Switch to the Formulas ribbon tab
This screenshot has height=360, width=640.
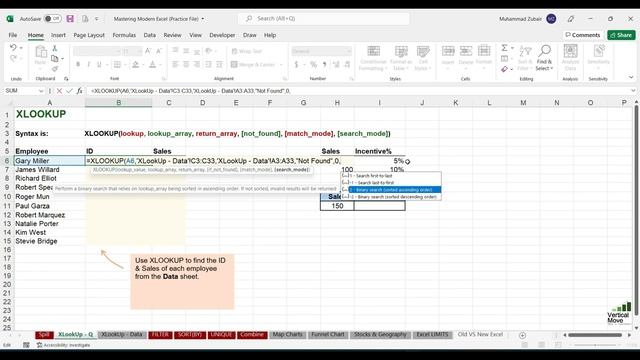[x=124, y=35]
